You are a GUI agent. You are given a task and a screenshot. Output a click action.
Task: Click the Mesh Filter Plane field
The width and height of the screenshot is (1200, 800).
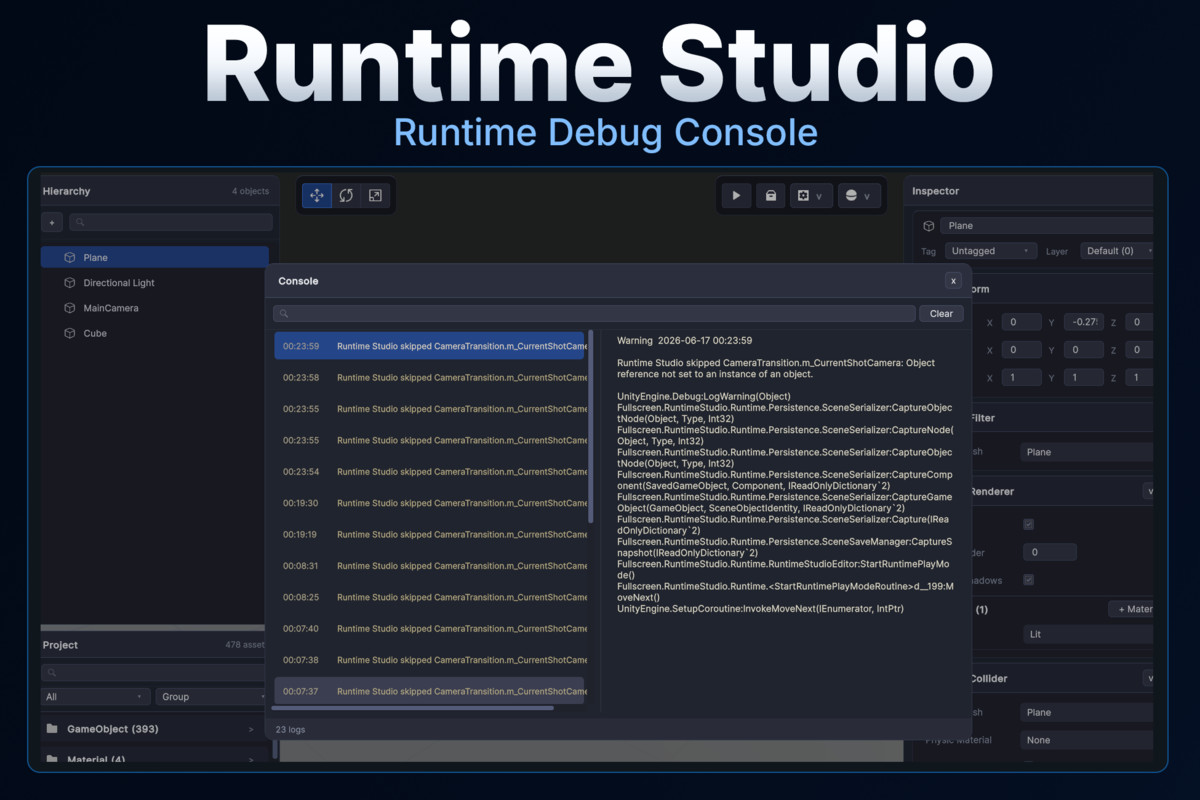pos(1088,452)
